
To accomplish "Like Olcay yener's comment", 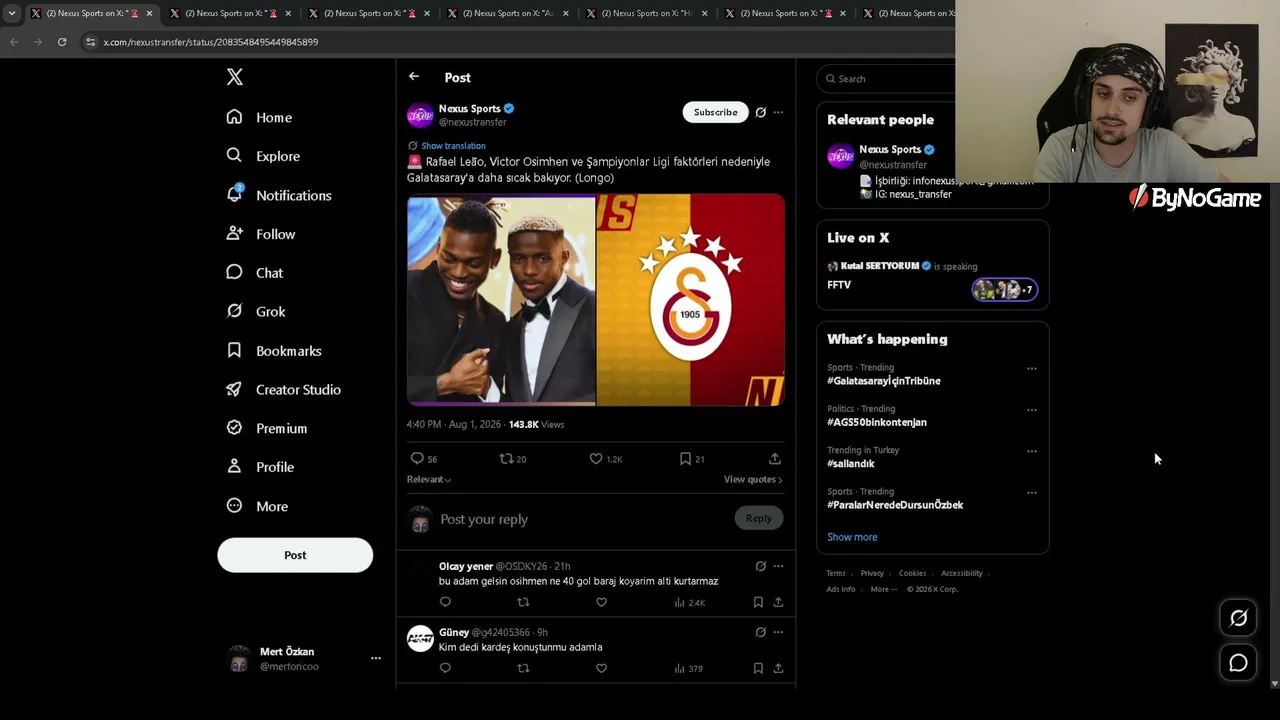I will pyautogui.click(x=601, y=602).
